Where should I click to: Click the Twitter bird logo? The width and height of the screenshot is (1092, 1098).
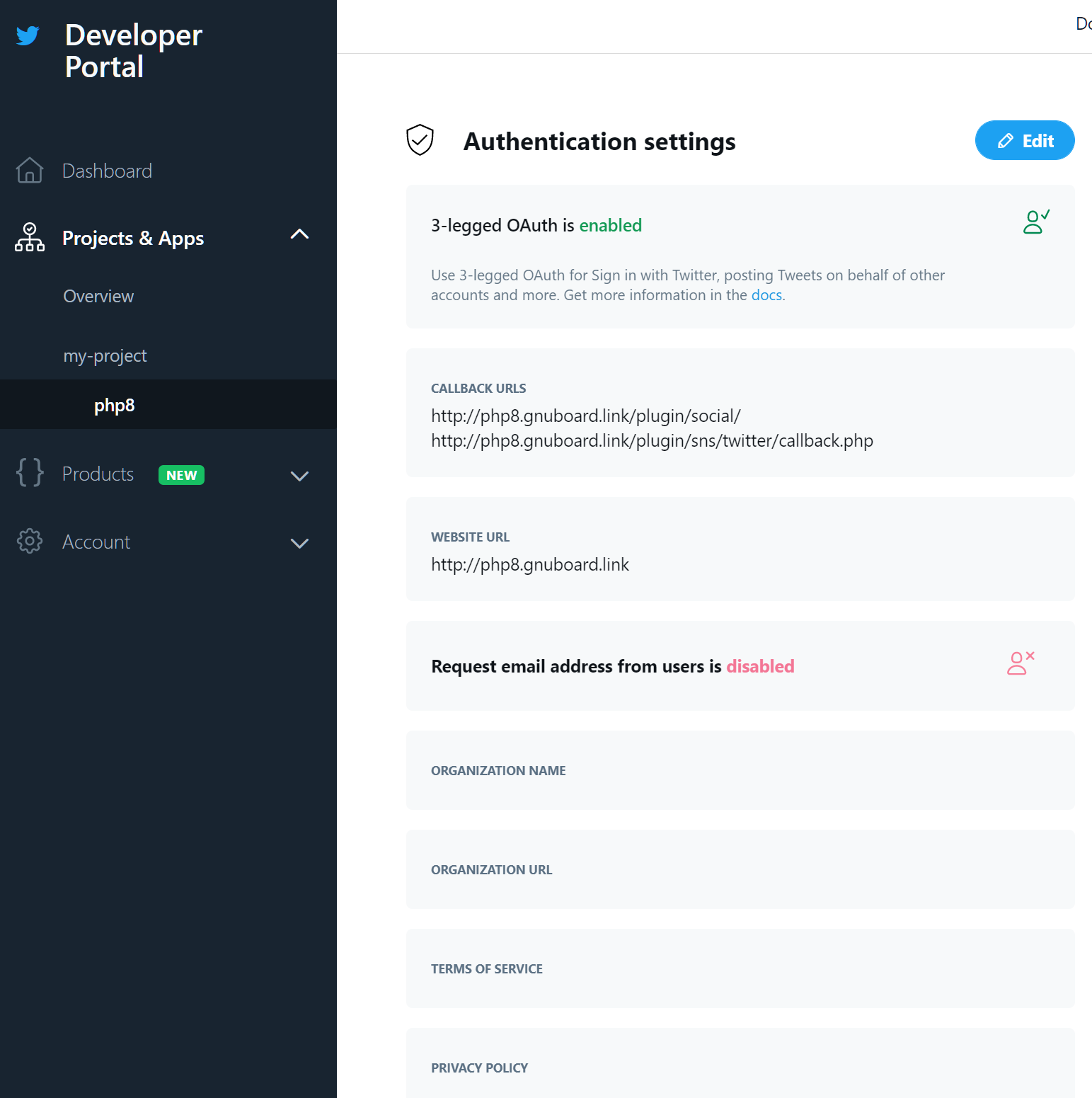[28, 35]
